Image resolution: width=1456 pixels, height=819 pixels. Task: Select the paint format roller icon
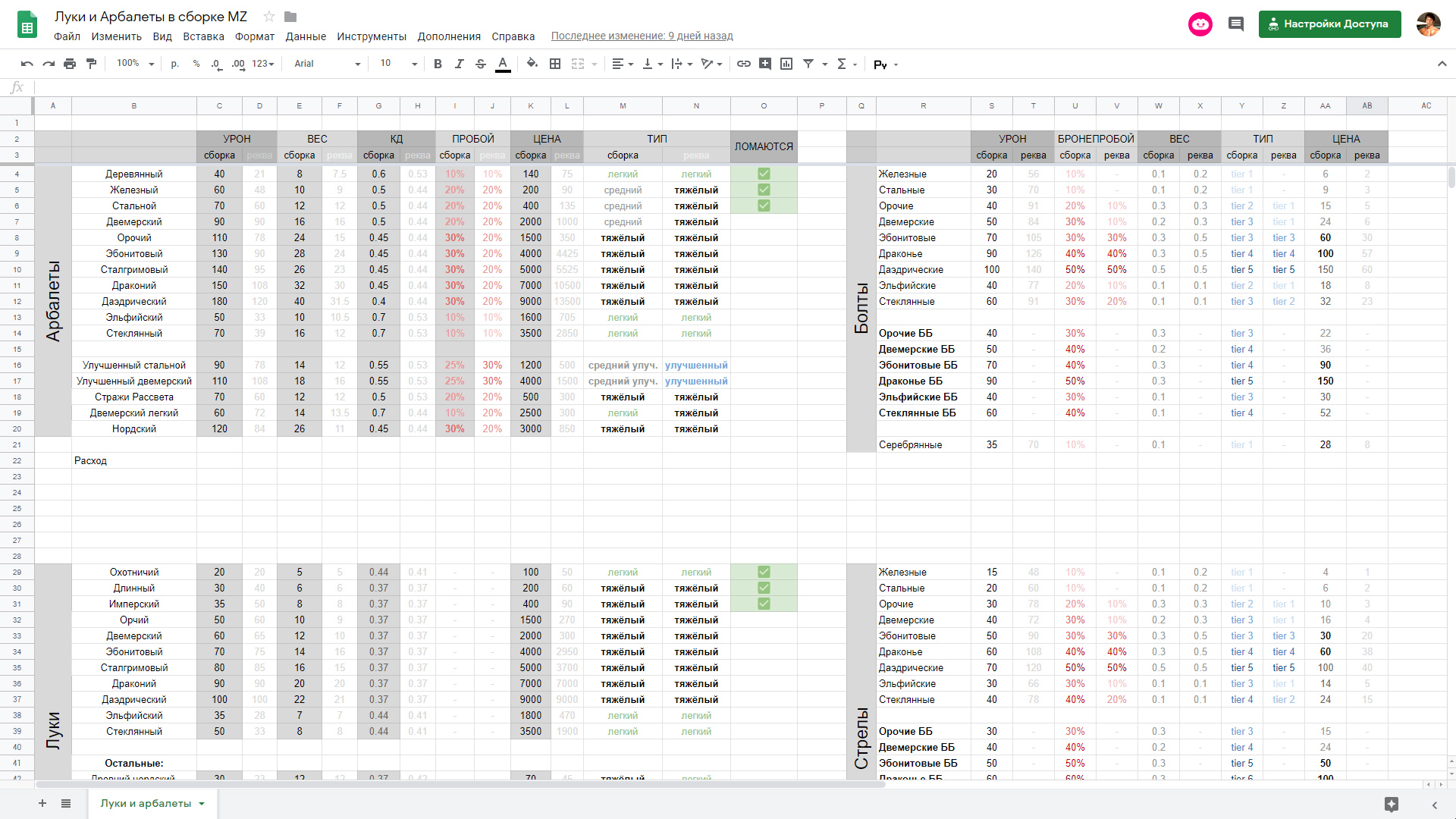click(x=92, y=64)
